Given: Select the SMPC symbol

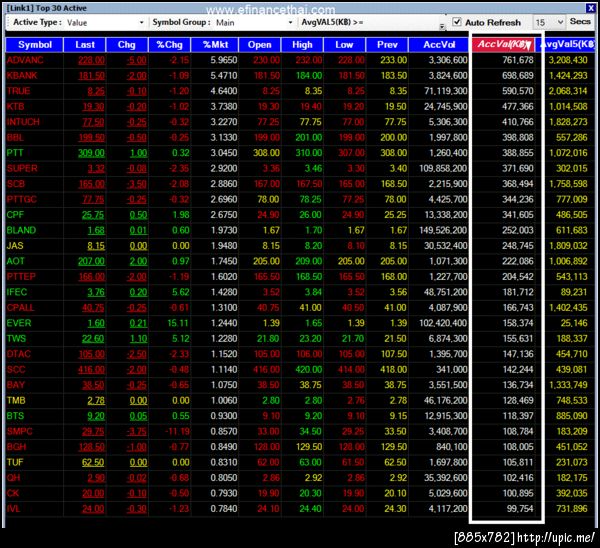Looking at the screenshot, I should point(20,431).
